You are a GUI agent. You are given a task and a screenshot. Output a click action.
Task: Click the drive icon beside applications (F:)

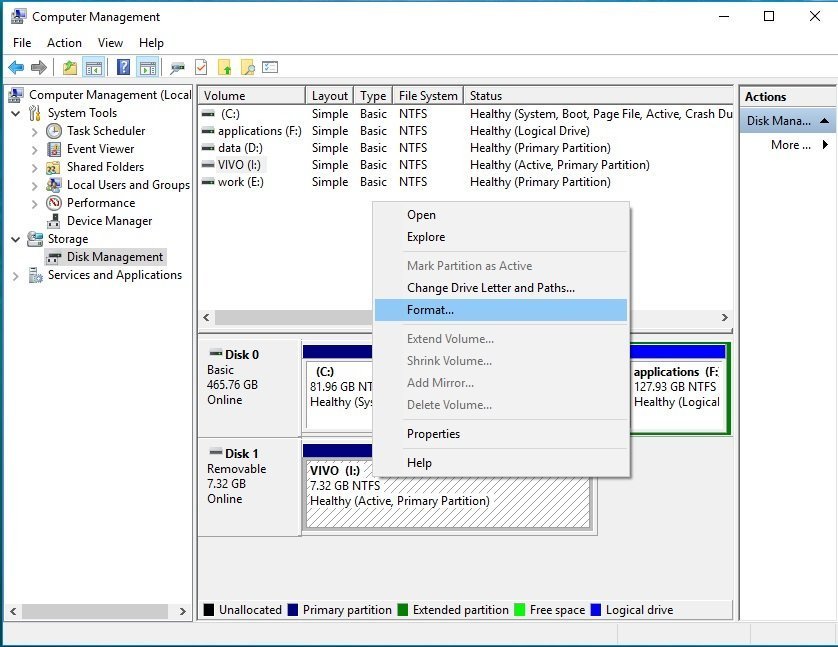[x=208, y=131]
